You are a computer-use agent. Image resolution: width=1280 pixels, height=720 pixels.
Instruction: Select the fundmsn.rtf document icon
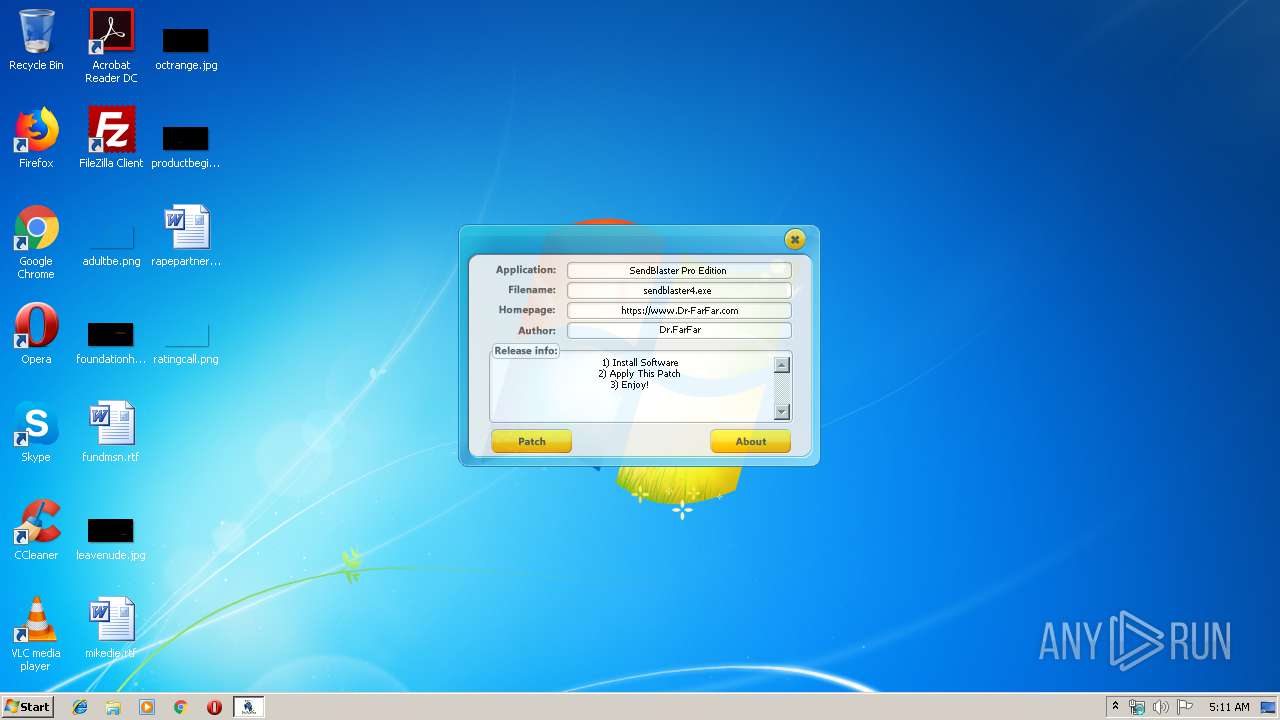tap(111, 432)
